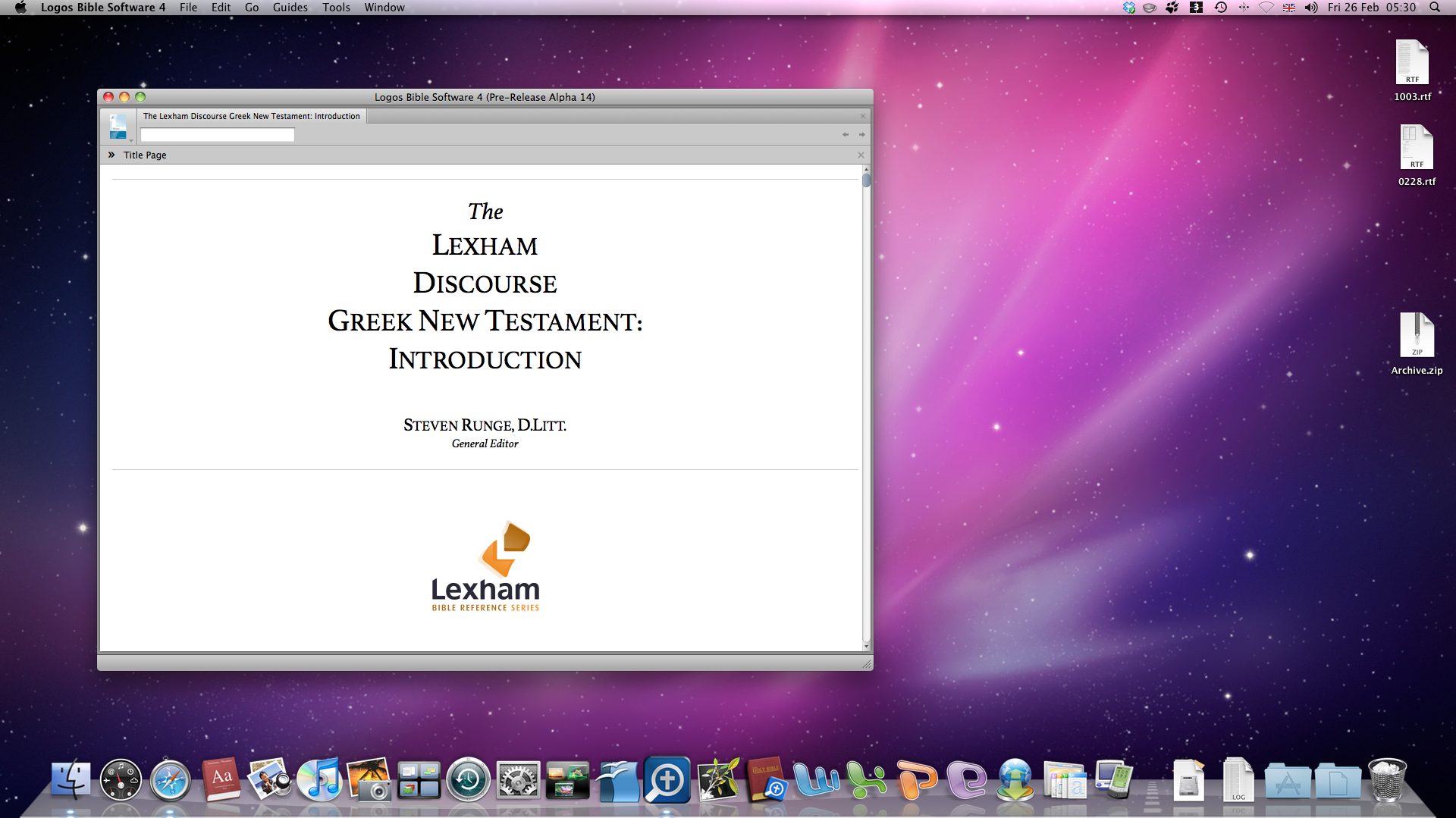Click the Dropbox menu bar icon

tap(1128, 8)
